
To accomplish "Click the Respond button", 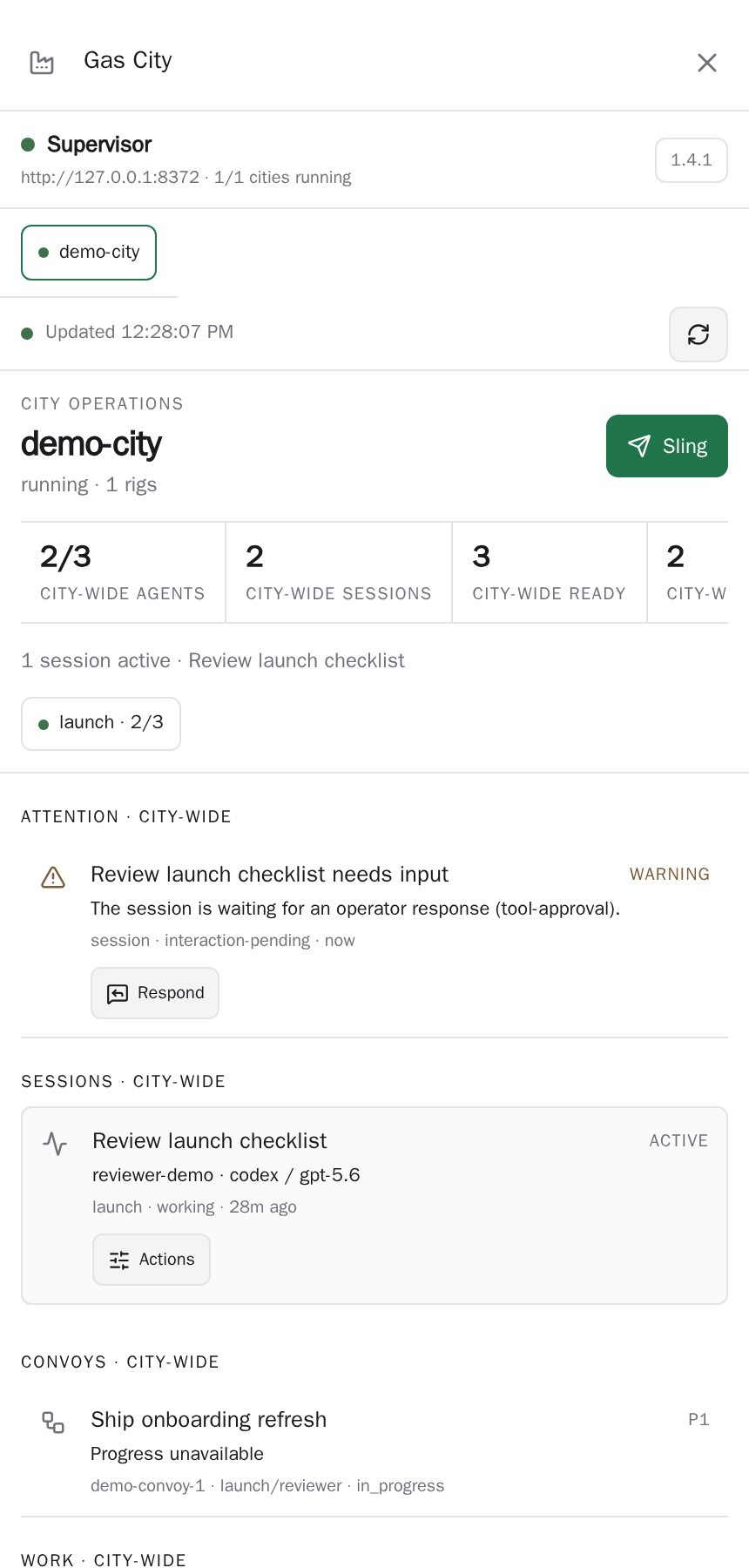I will point(155,993).
